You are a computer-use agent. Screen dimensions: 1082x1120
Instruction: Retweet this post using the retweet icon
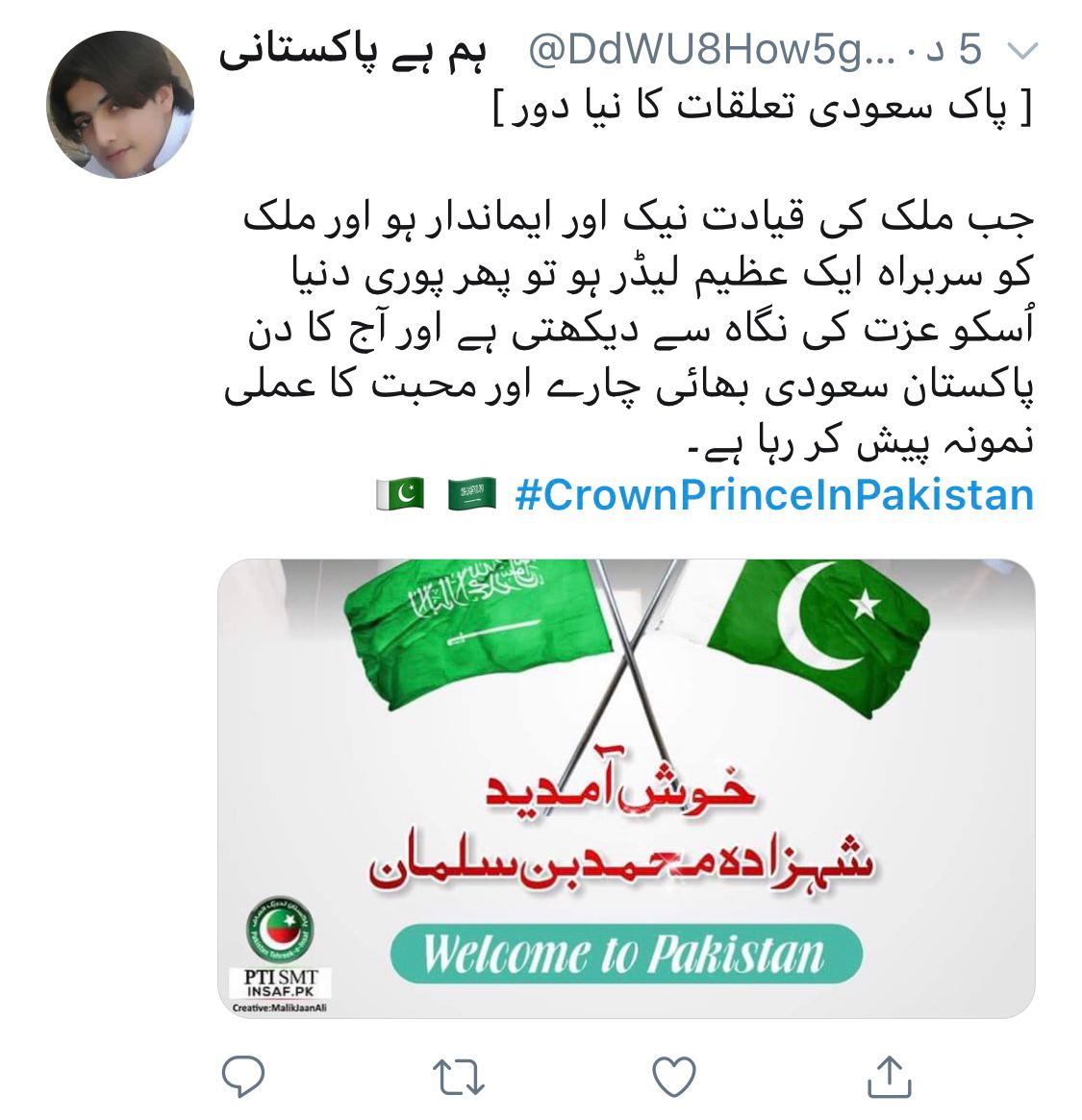[459, 1077]
